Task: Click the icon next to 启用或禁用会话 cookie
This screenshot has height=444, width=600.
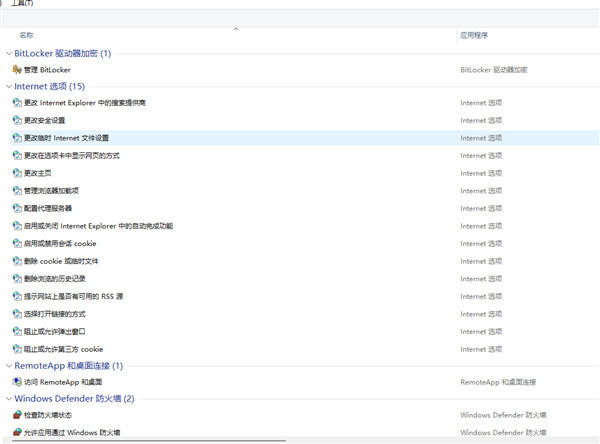Action: tap(17, 243)
